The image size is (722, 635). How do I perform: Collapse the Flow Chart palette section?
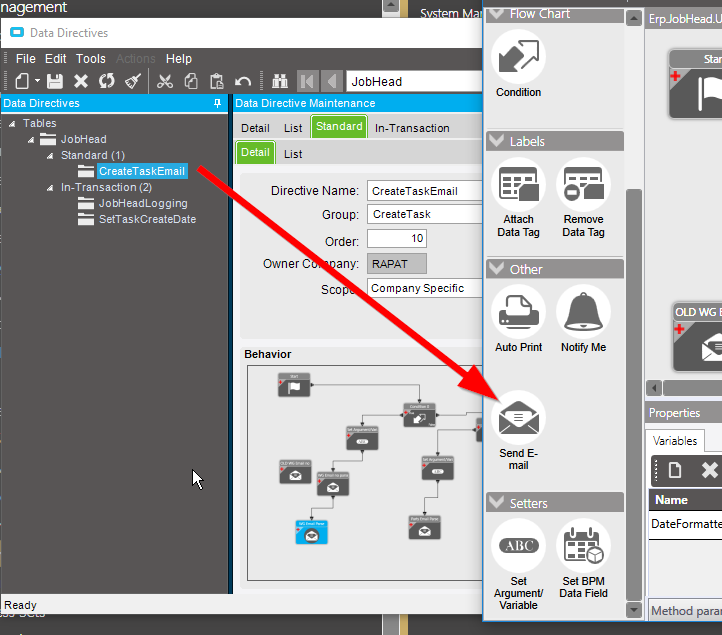coord(496,14)
